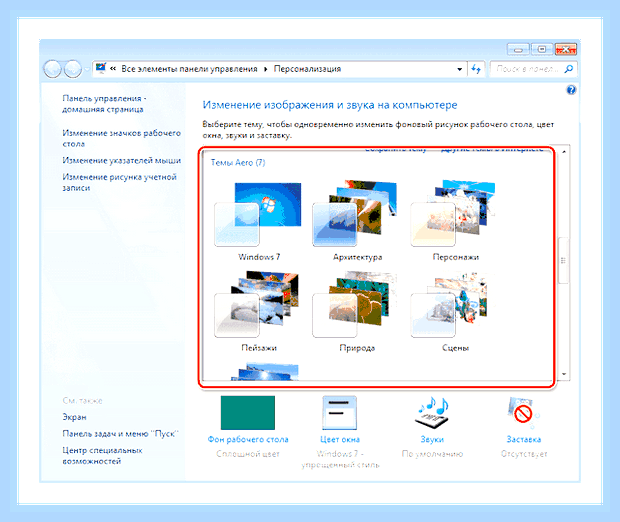Click the refresh icon beside address bar
The image size is (620, 522).
pyautogui.click(x=476, y=69)
